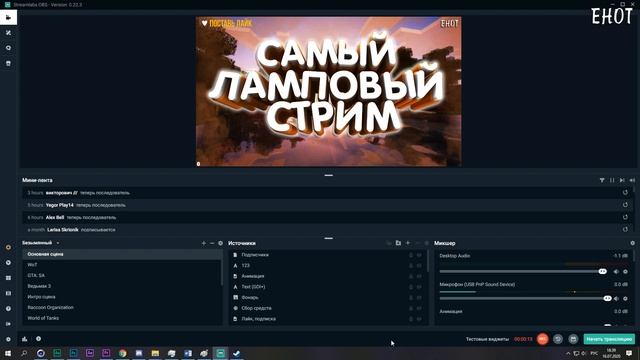
Task: Open the stream schedule calendar button
Action: [x=573, y=339]
